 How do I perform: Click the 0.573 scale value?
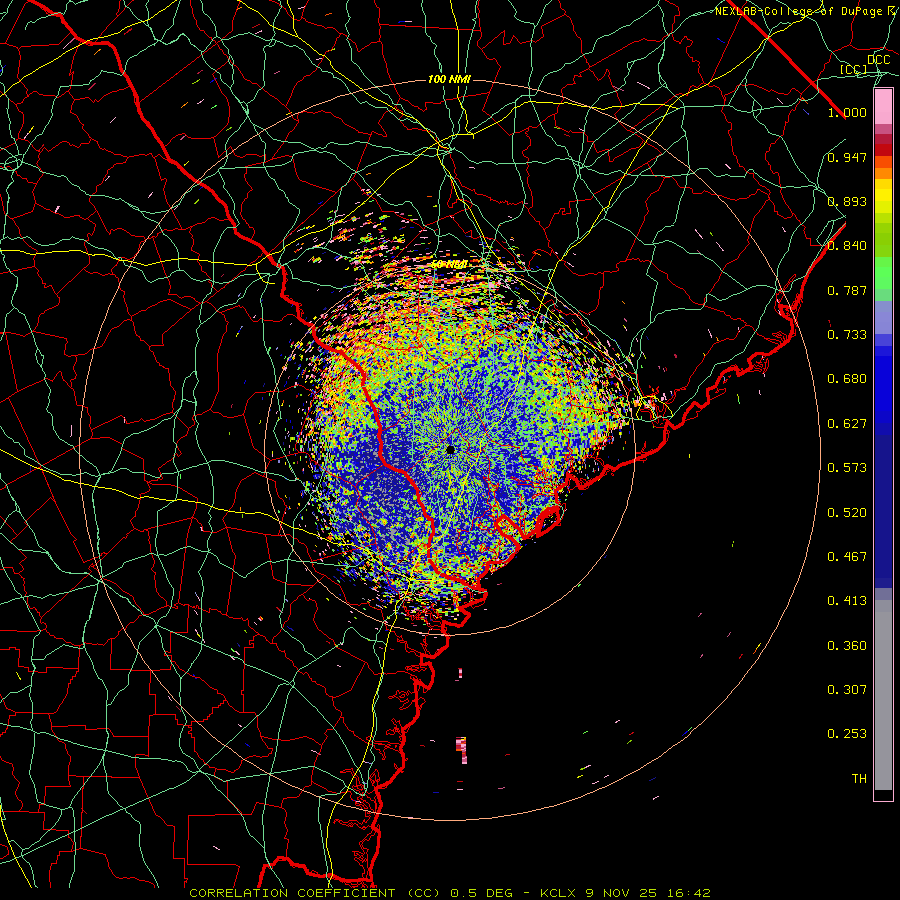[x=847, y=468]
